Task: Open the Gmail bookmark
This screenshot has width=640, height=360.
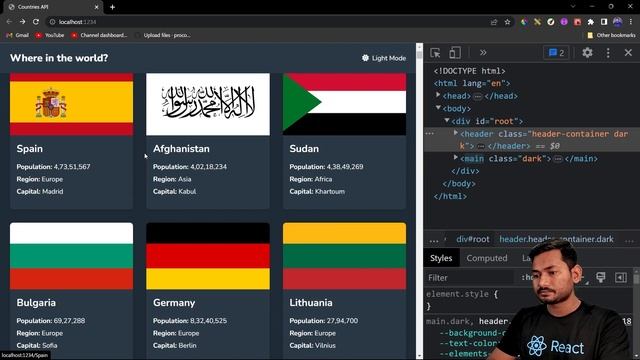Action: 18,35
